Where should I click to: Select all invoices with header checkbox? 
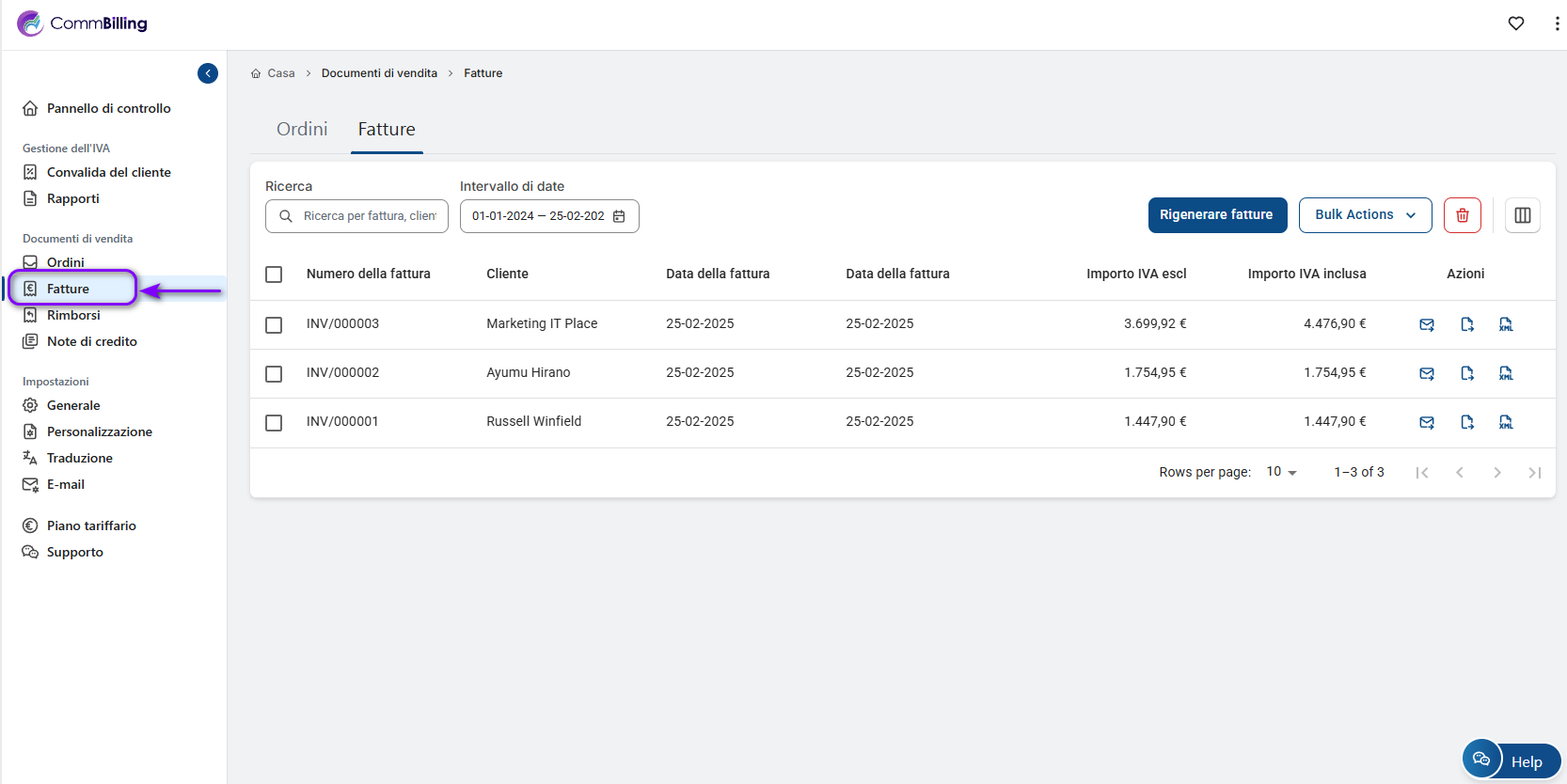point(274,274)
